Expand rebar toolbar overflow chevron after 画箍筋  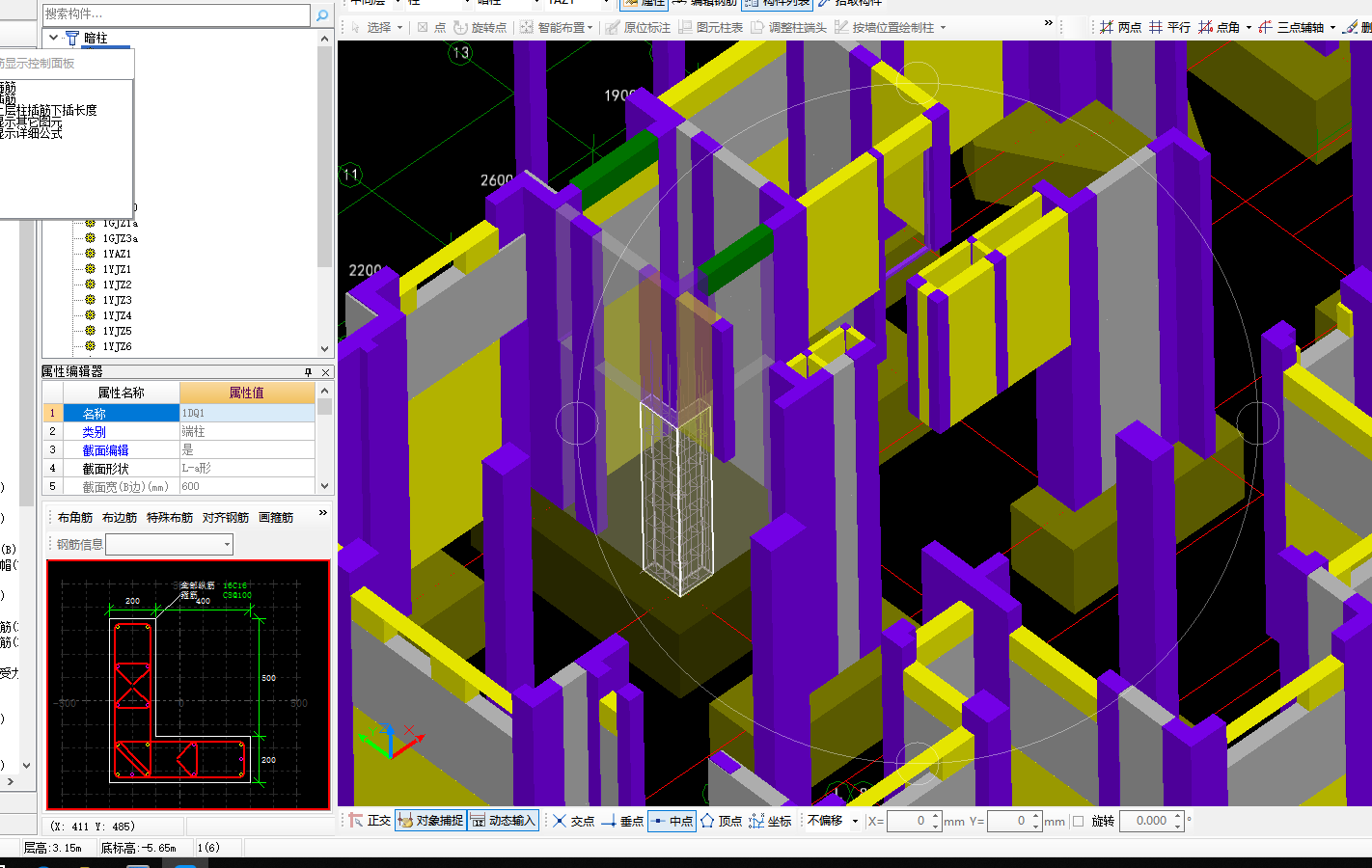323,513
